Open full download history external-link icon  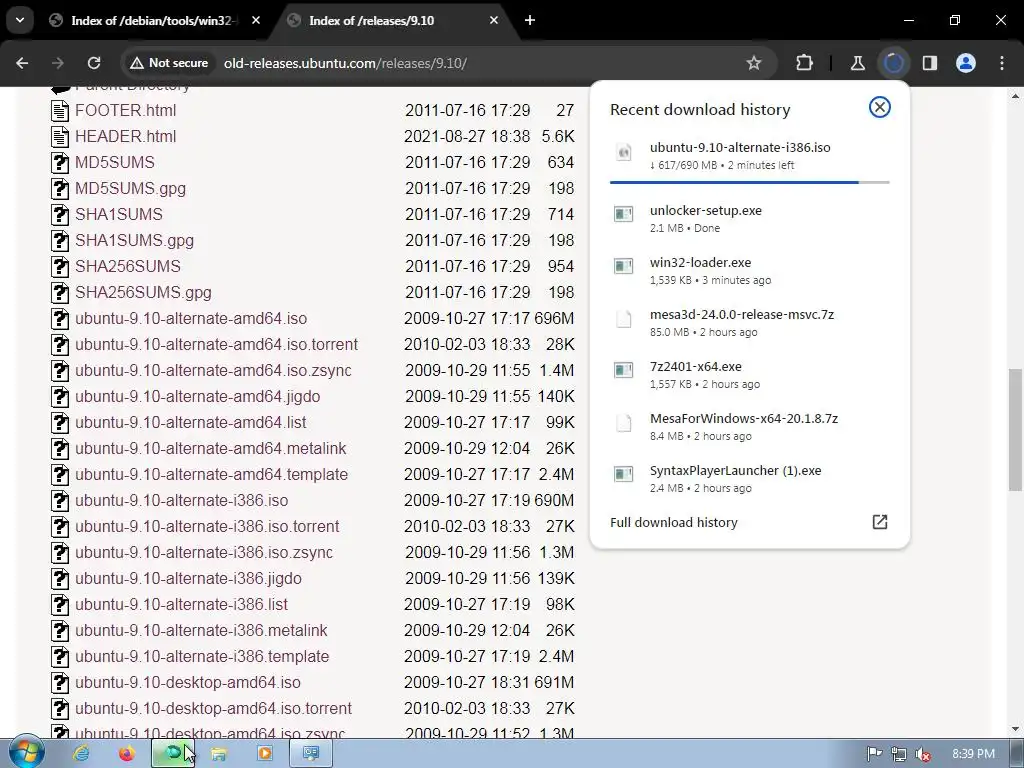point(880,522)
